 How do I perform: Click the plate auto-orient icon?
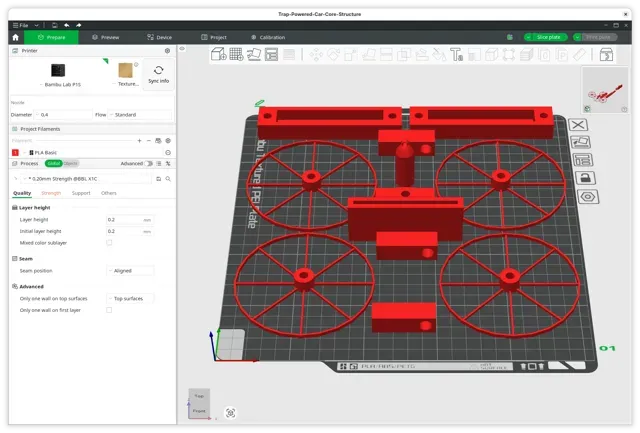(580, 142)
